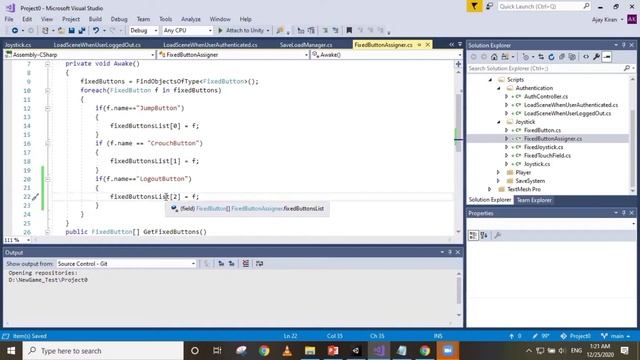Click the notifications flag icon in title bar
640x360 pixels.
click(x=474, y=6)
